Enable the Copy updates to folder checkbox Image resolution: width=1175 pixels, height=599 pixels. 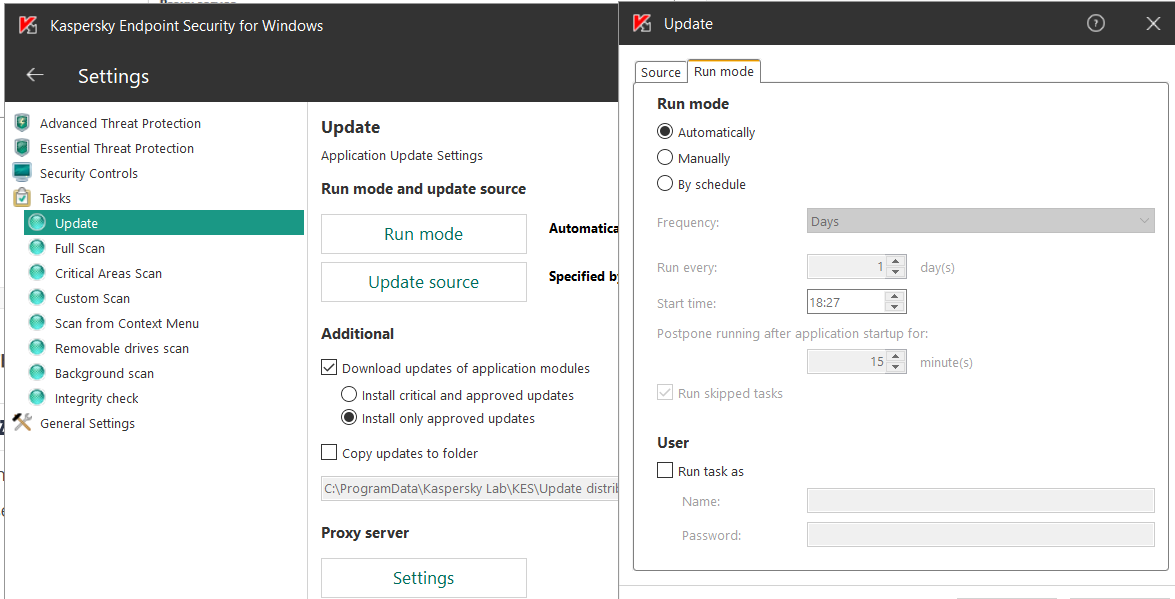coord(329,453)
